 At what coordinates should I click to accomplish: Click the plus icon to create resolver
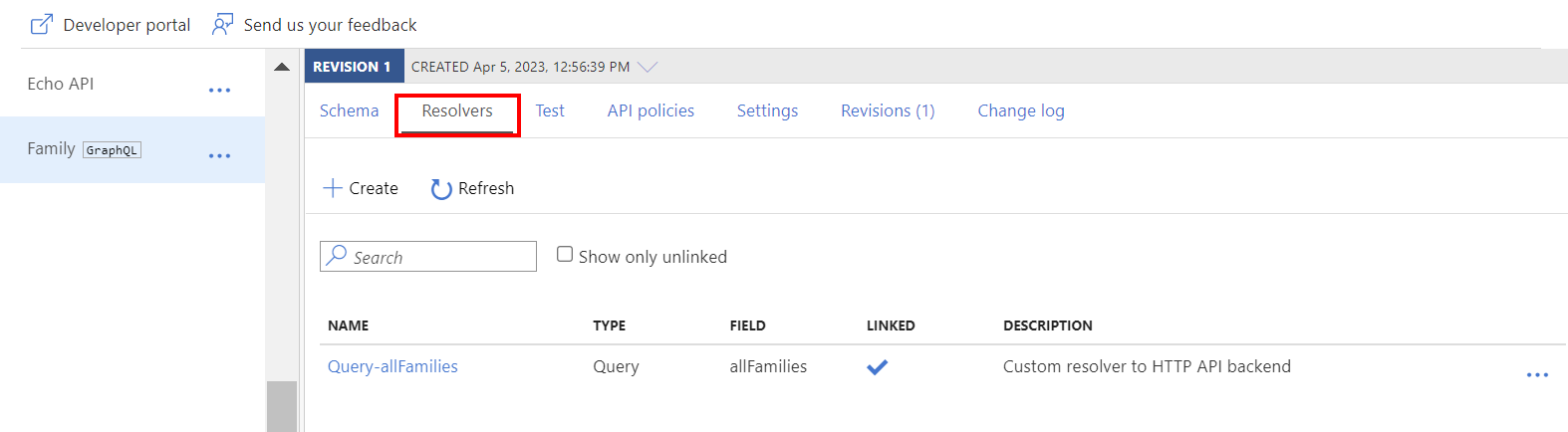(333, 188)
